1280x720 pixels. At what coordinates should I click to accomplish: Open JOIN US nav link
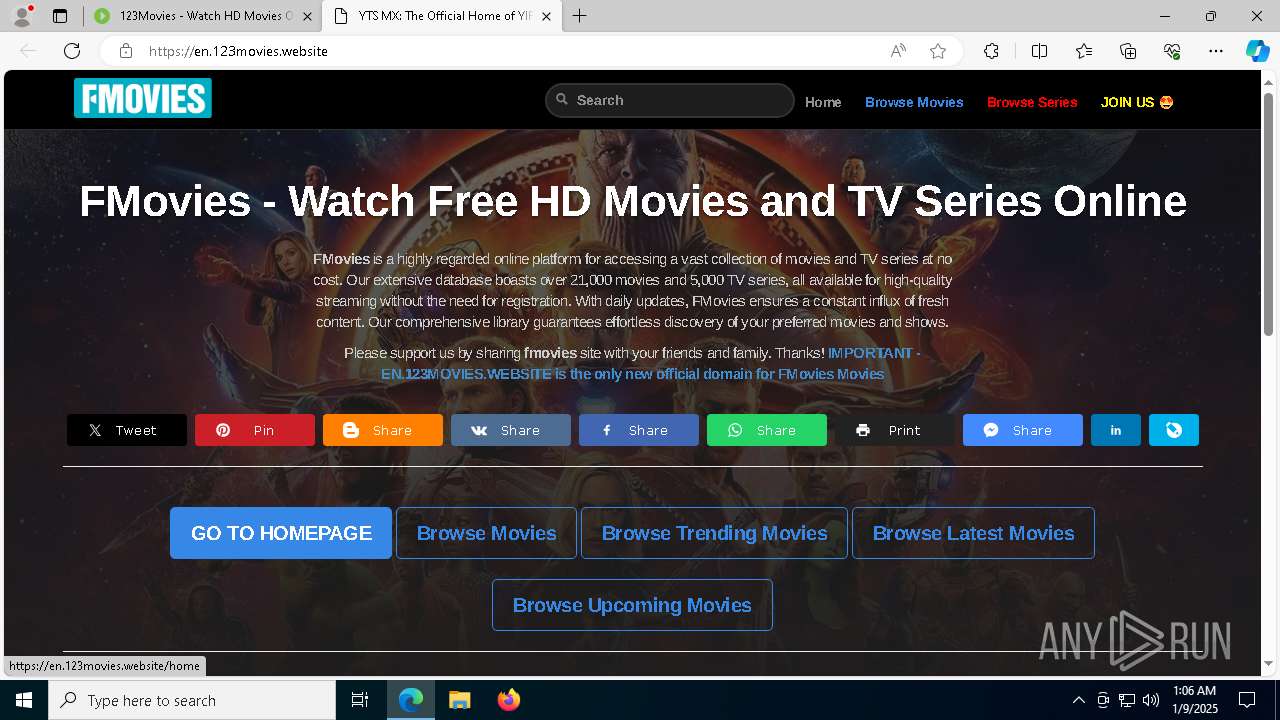pyautogui.click(x=1137, y=102)
